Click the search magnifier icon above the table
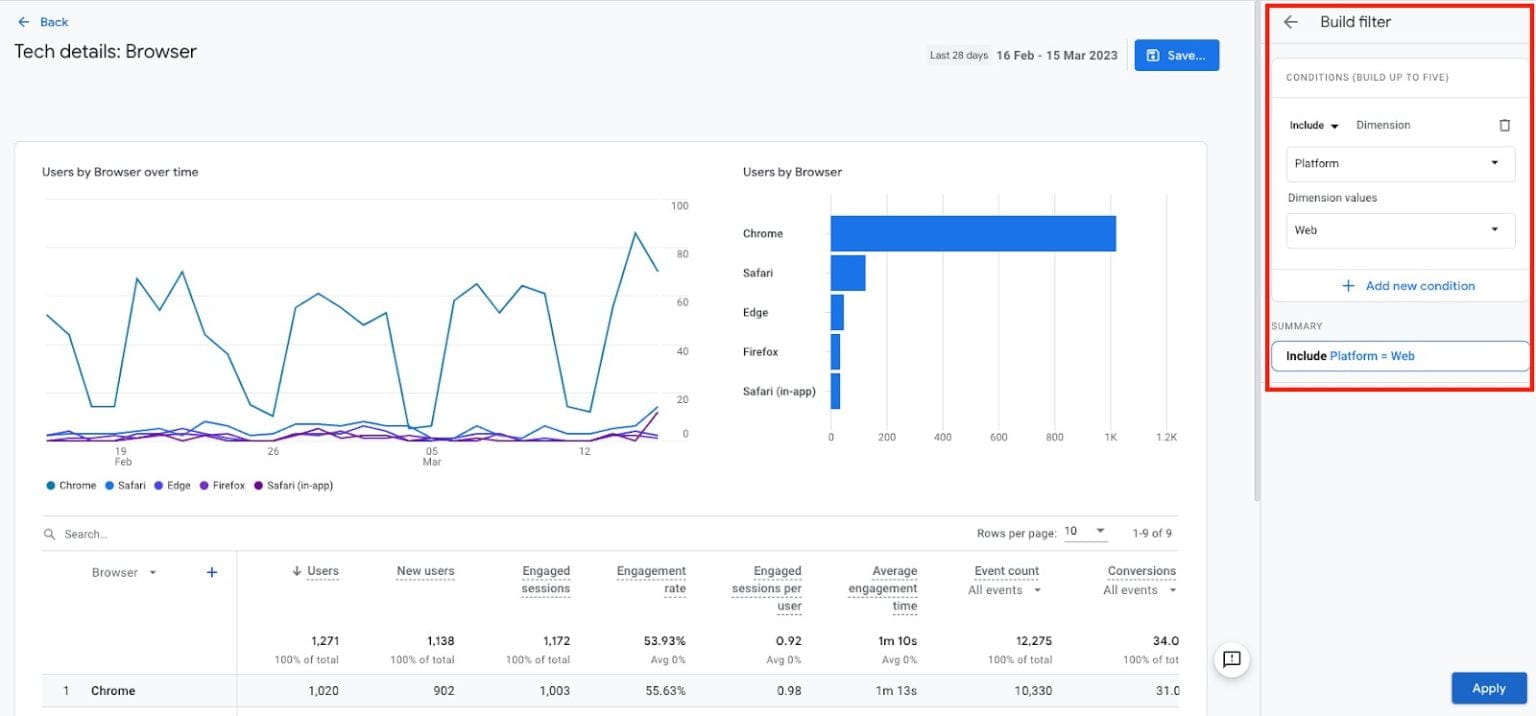This screenshot has height=716, width=1536. (x=49, y=533)
